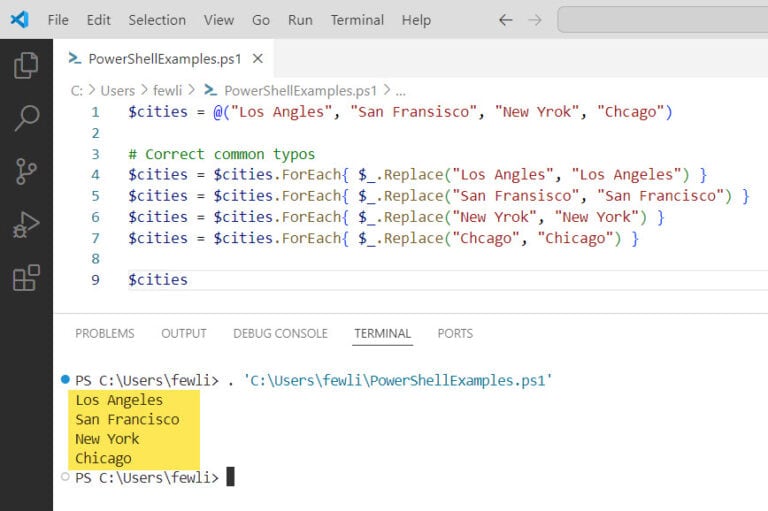Click the command center search box
The width and height of the screenshot is (768, 511).
[662, 20]
